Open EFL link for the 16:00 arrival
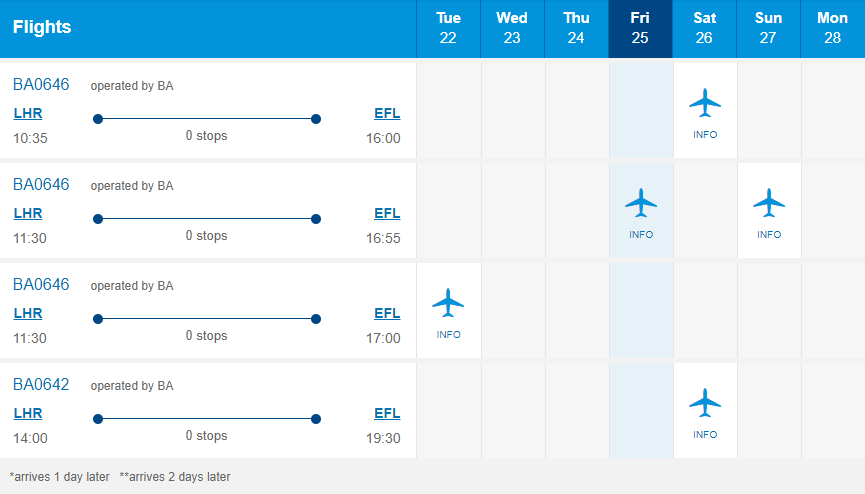865x494 pixels. click(x=387, y=113)
